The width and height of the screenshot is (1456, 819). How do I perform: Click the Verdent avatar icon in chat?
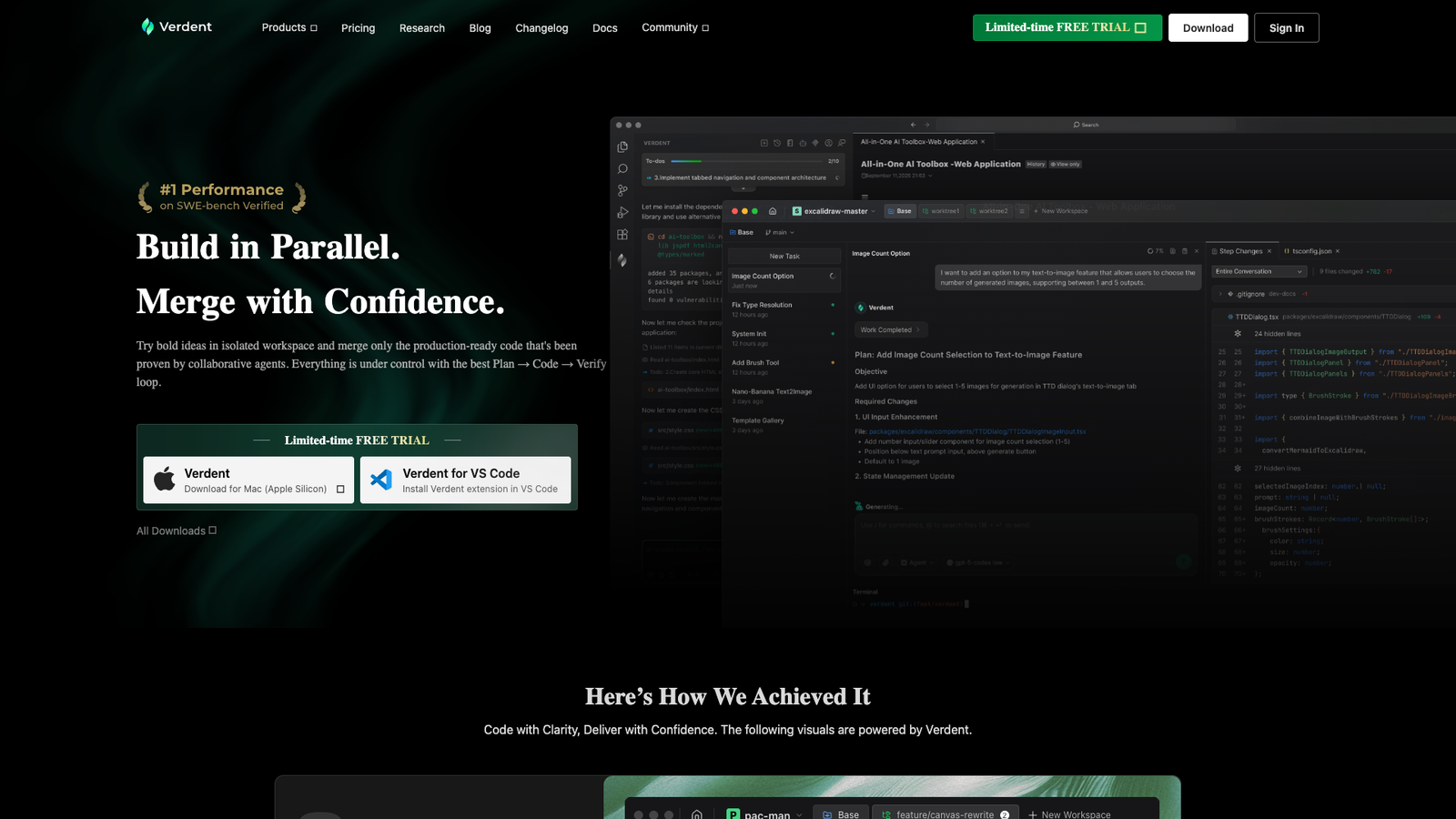[861, 308]
